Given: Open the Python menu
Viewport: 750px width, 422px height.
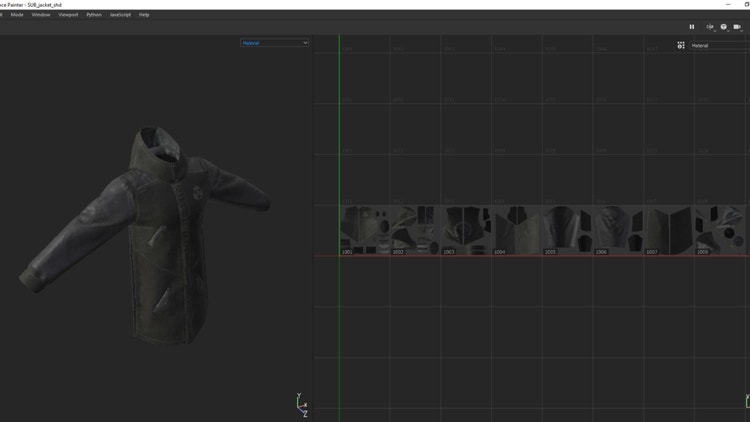Looking at the screenshot, I should tap(94, 15).
